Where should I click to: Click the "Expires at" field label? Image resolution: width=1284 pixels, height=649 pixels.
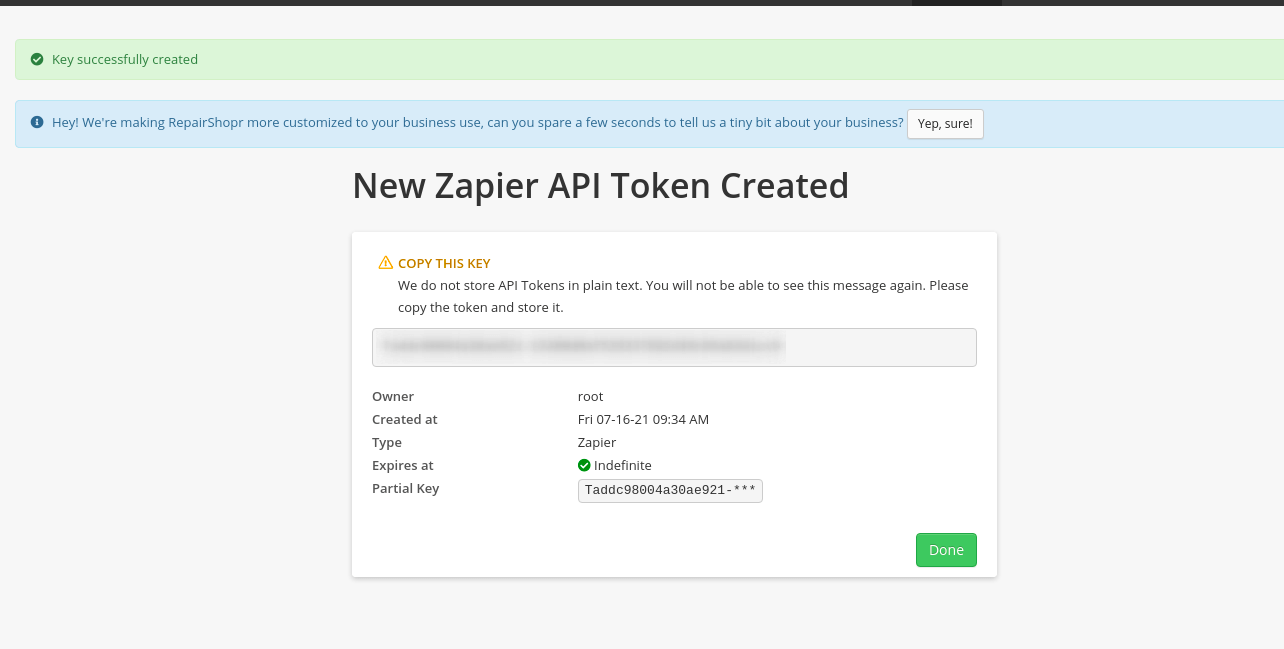tap(403, 465)
